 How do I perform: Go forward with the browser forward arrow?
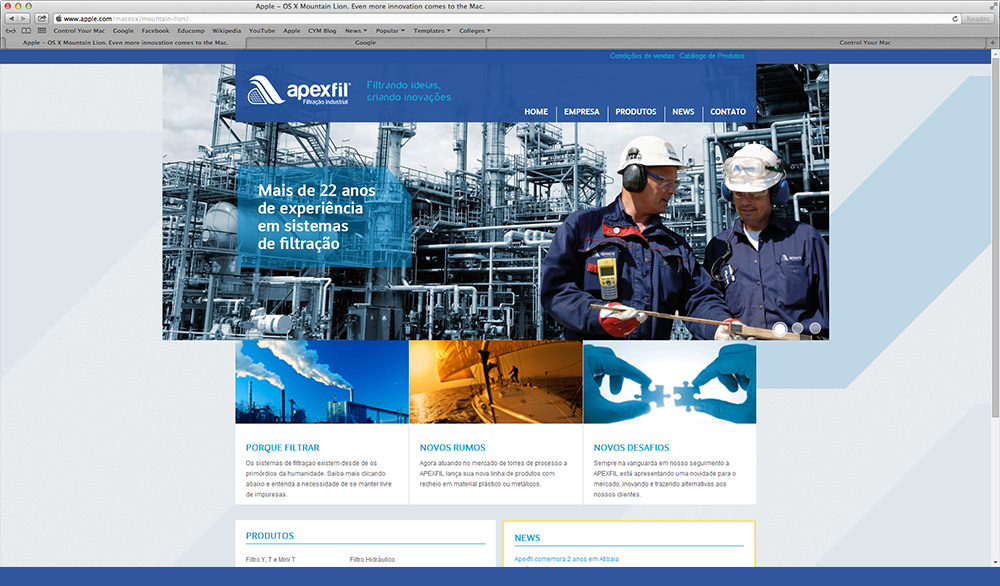[24, 18]
